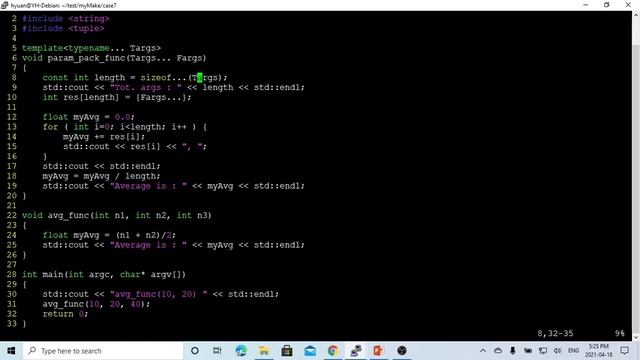The height and width of the screenshot is (360, 640).
Task: Click 'param_pack_func' on line 6
Action: 86,58
